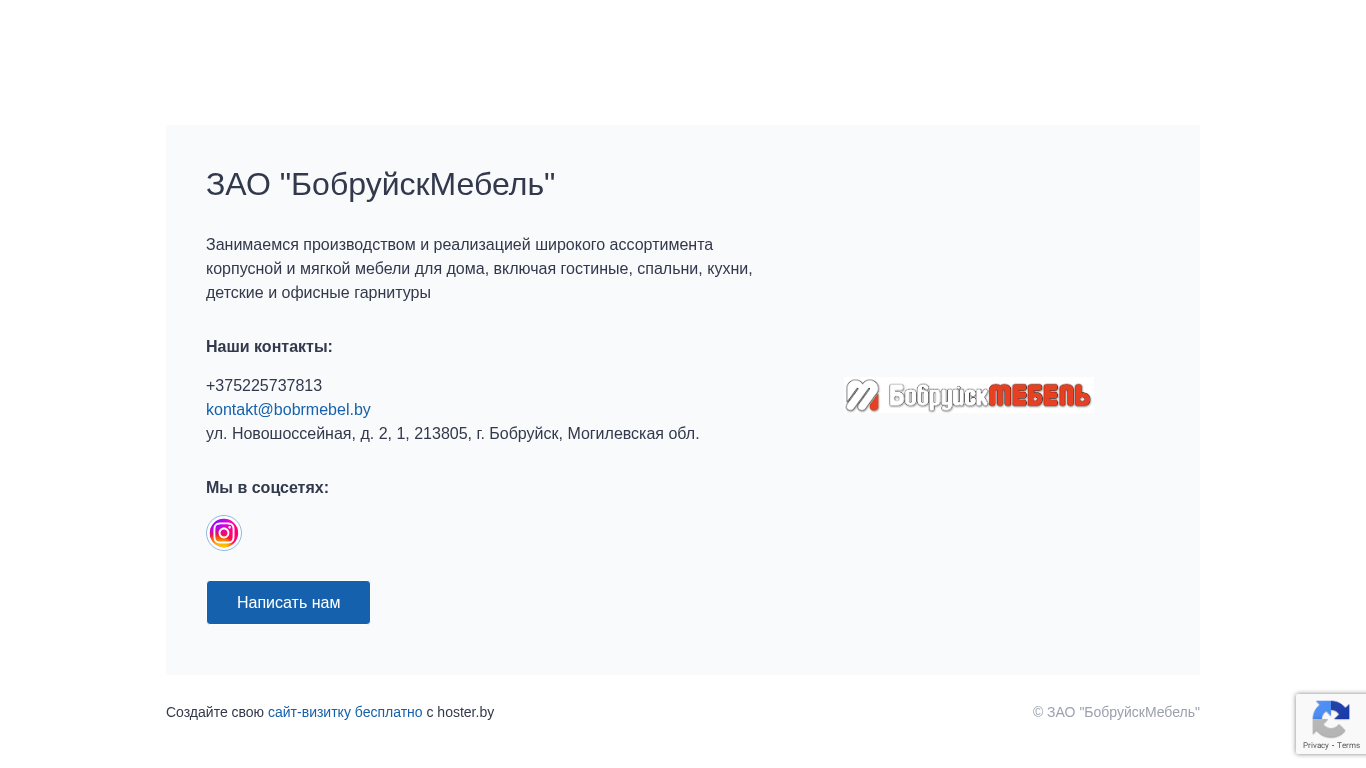The width and height of the screenshot is (1366, 768).
Task: Click the "Создайте свою" footer text
Action: 215,712
